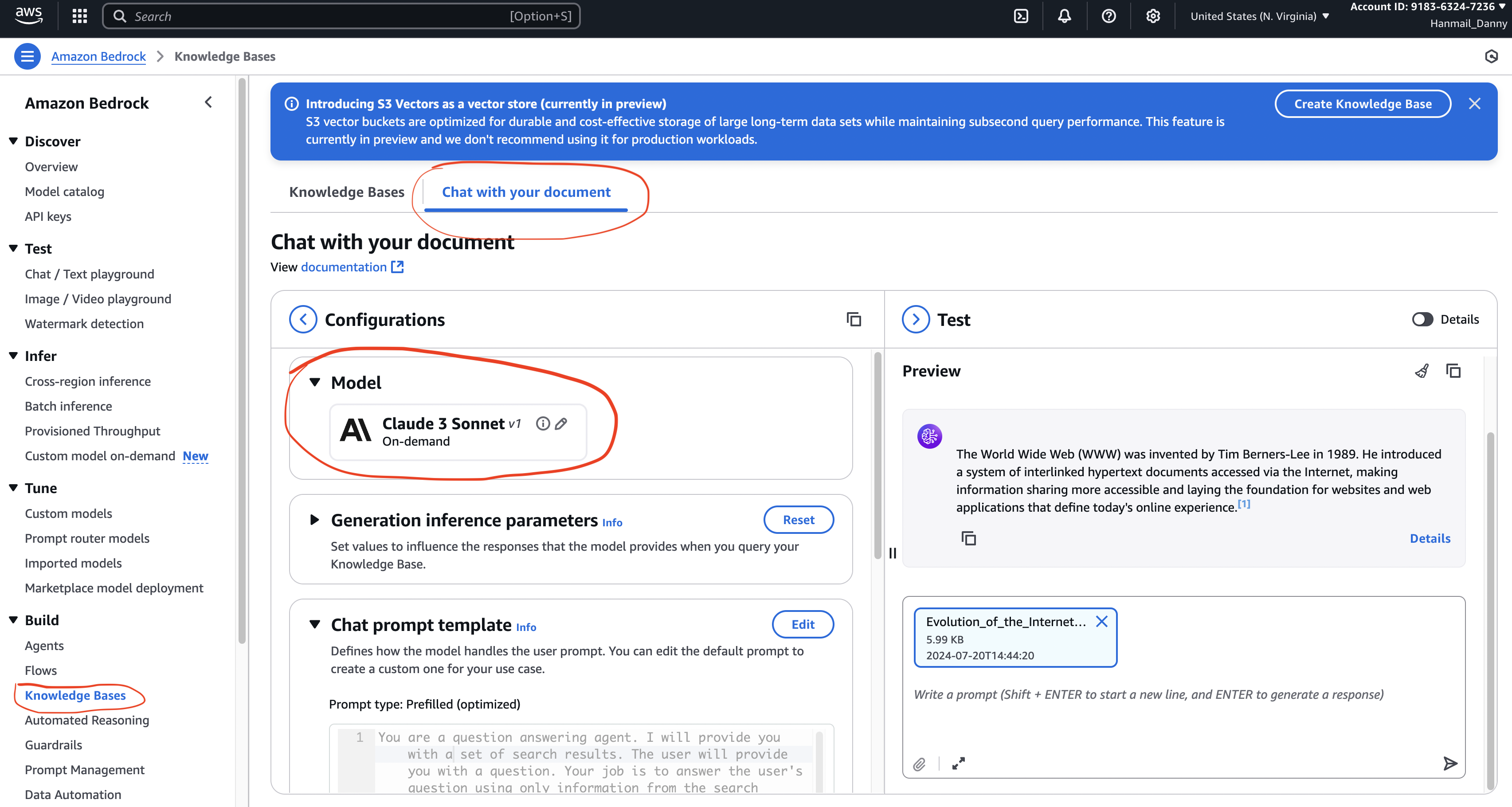Open the AWS CloudShell icon
This screenshot has height=807, width=1512.
(1021, 16)
